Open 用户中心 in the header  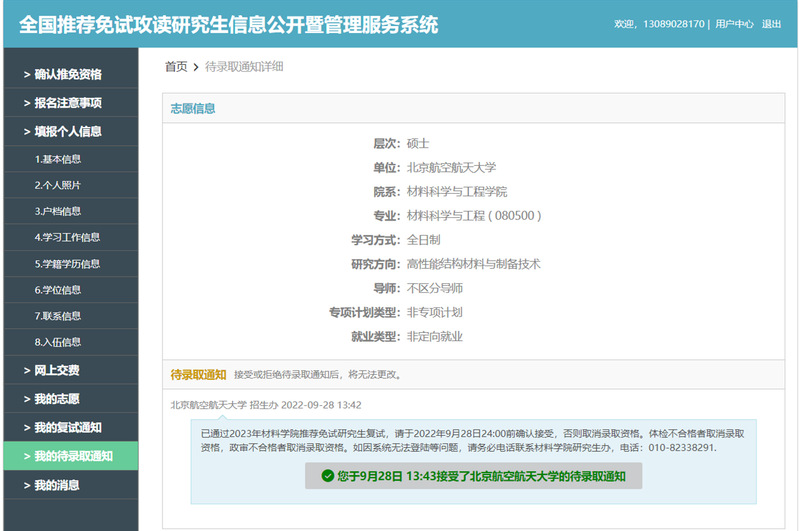point(734,24)
